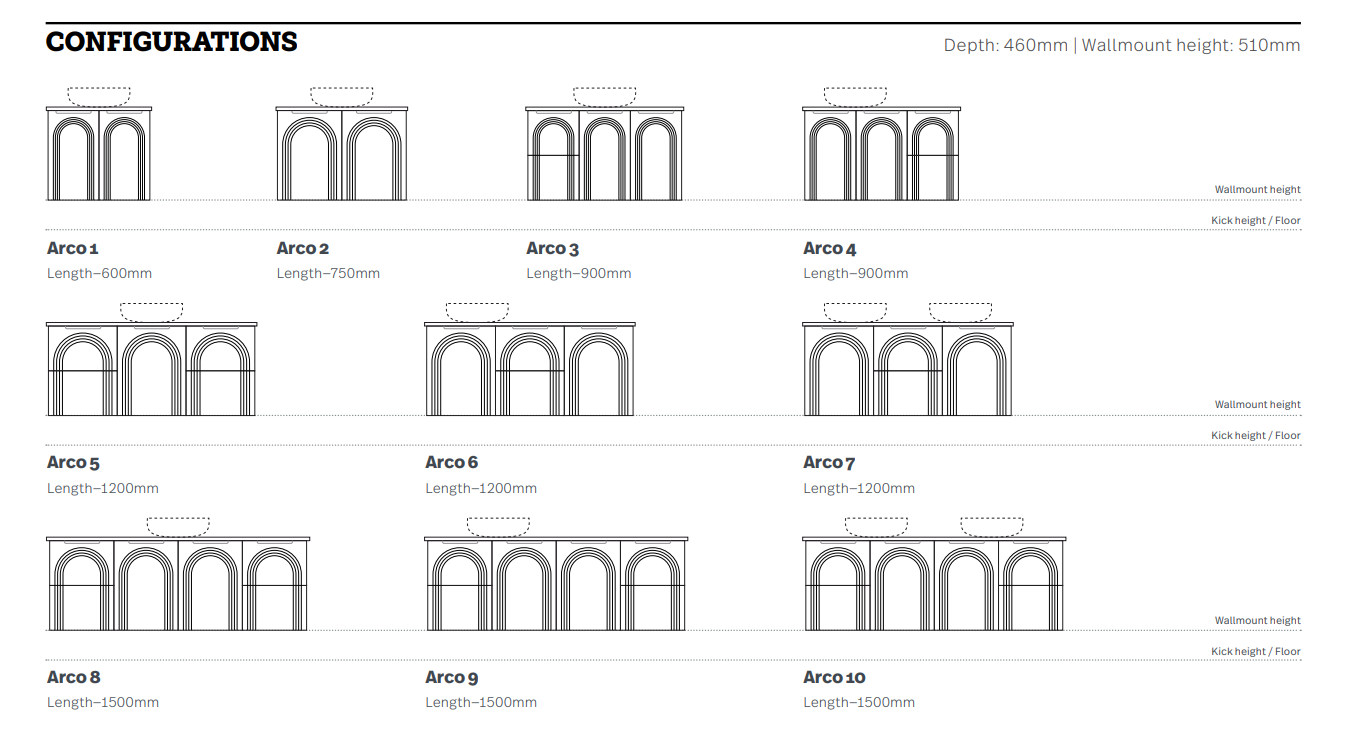Click the Arco 9 vanity diagram
This screenshot has width=1347, height=738.
[555, 585]
